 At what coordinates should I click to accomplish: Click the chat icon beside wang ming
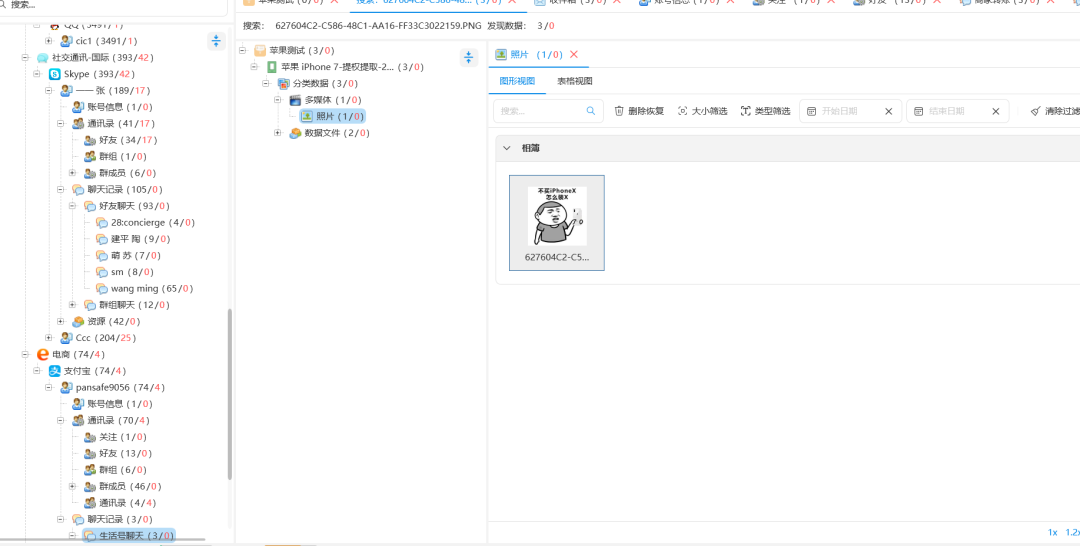102,288
